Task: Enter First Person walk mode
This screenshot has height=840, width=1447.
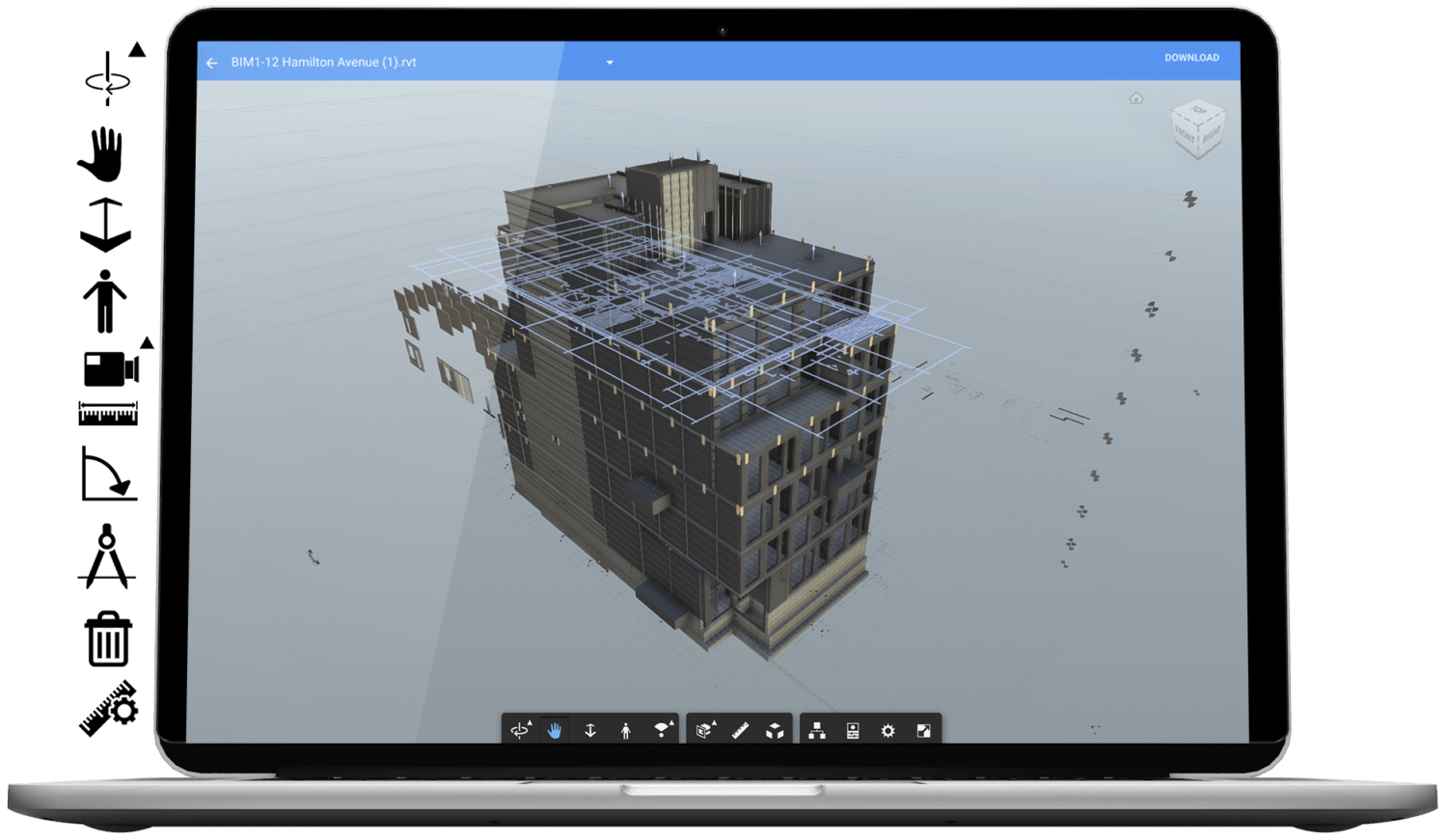Action: point(625,731)
